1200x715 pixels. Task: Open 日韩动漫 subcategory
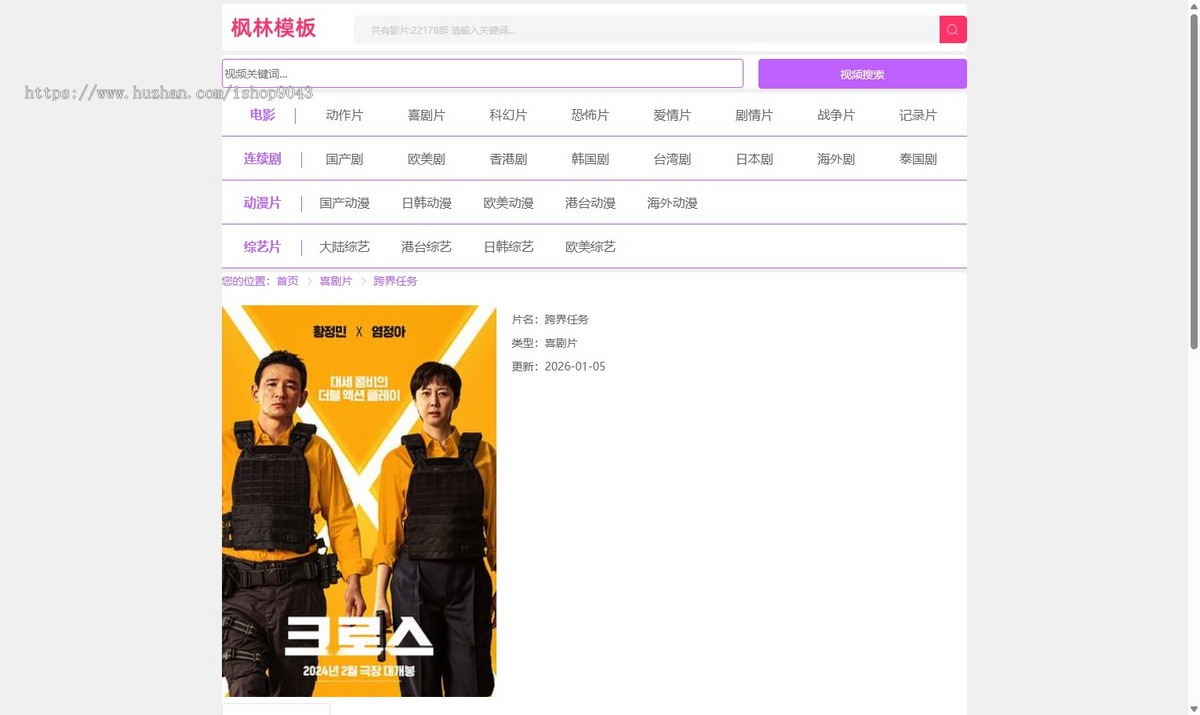click(426, 203)
